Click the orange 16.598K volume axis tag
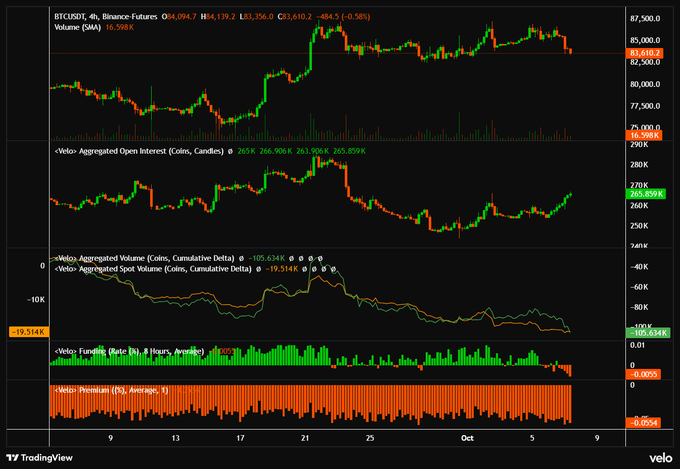680x469 pixels. point(644,135)
